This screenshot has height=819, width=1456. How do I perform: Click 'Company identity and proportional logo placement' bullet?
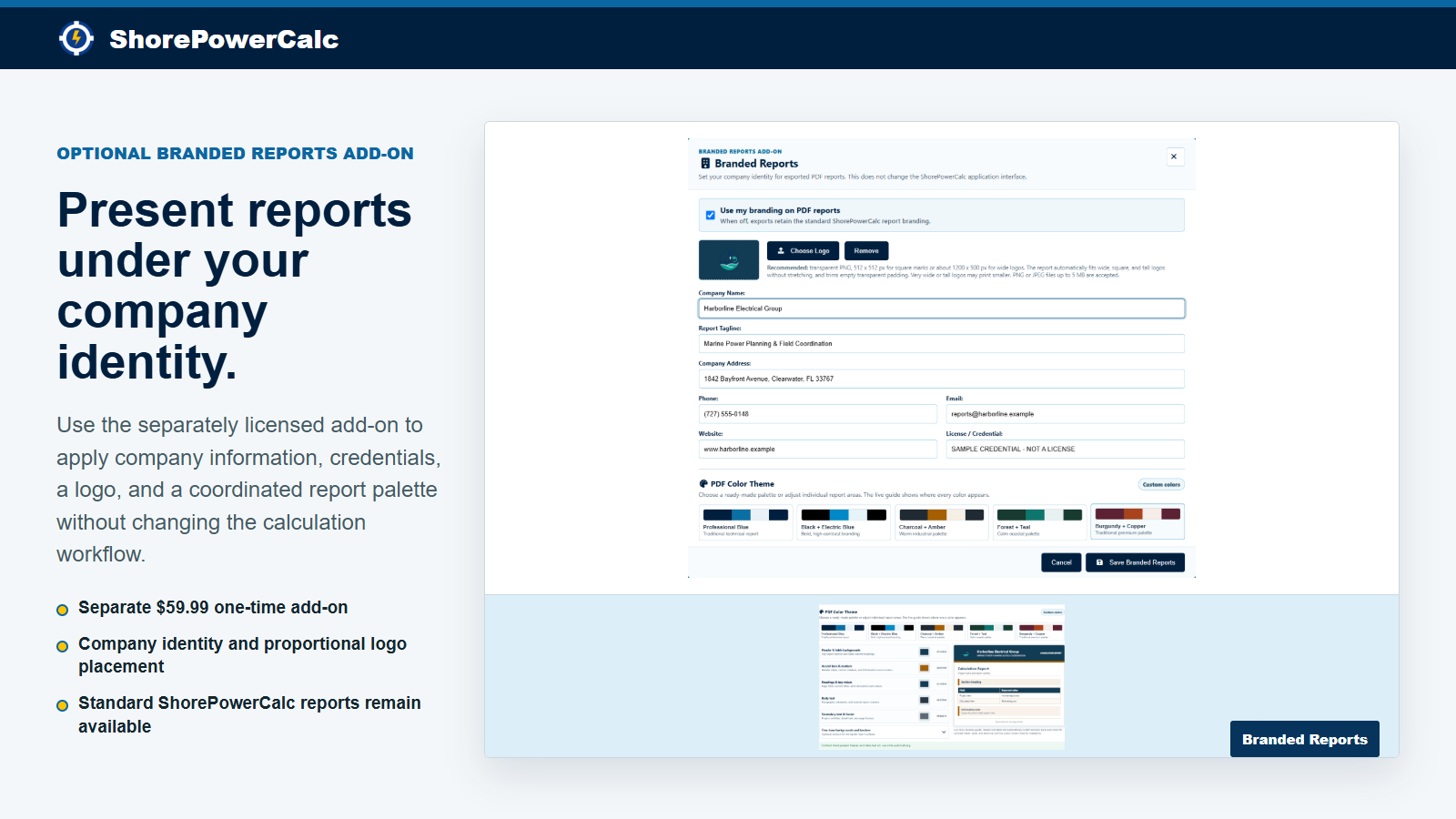click(242, 655)
